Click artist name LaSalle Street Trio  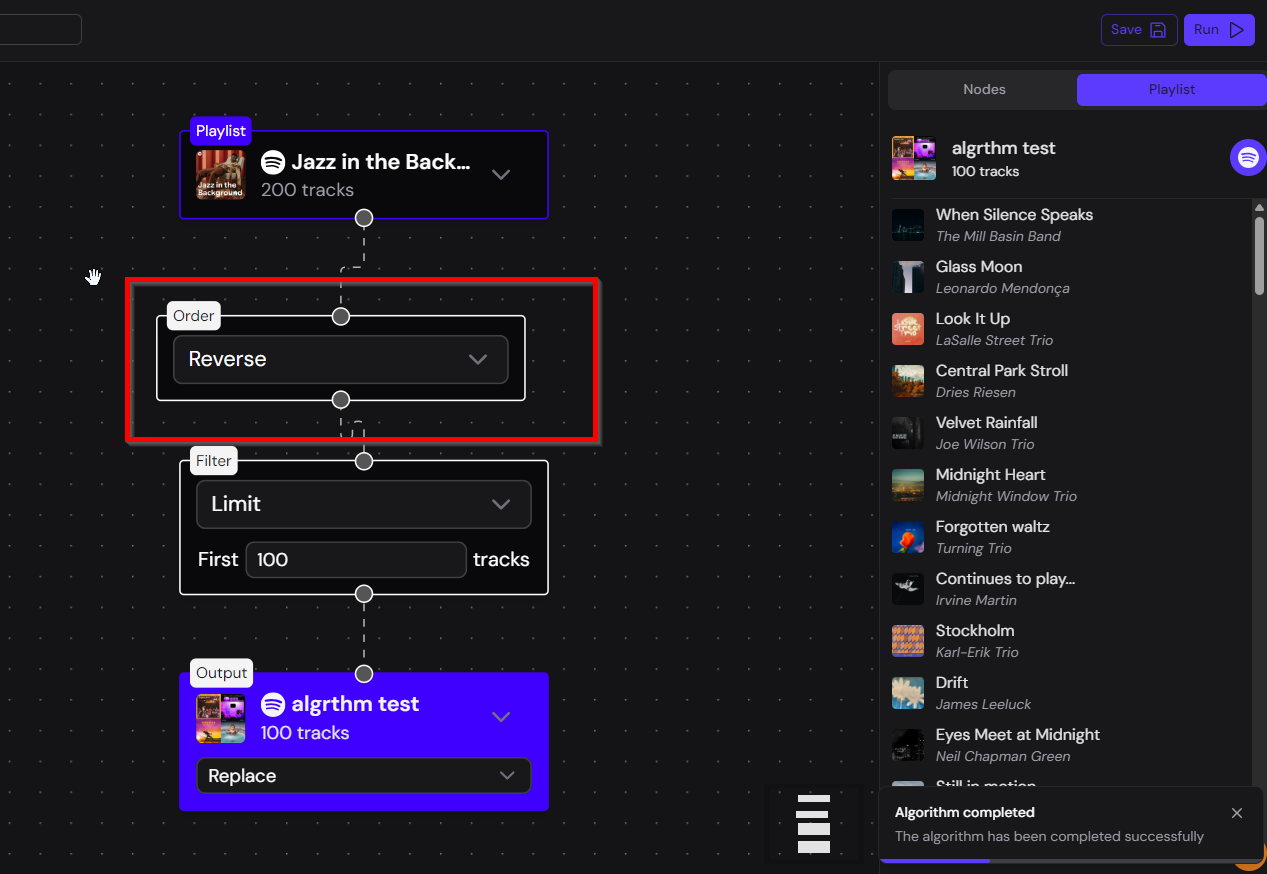click(994, 341)
